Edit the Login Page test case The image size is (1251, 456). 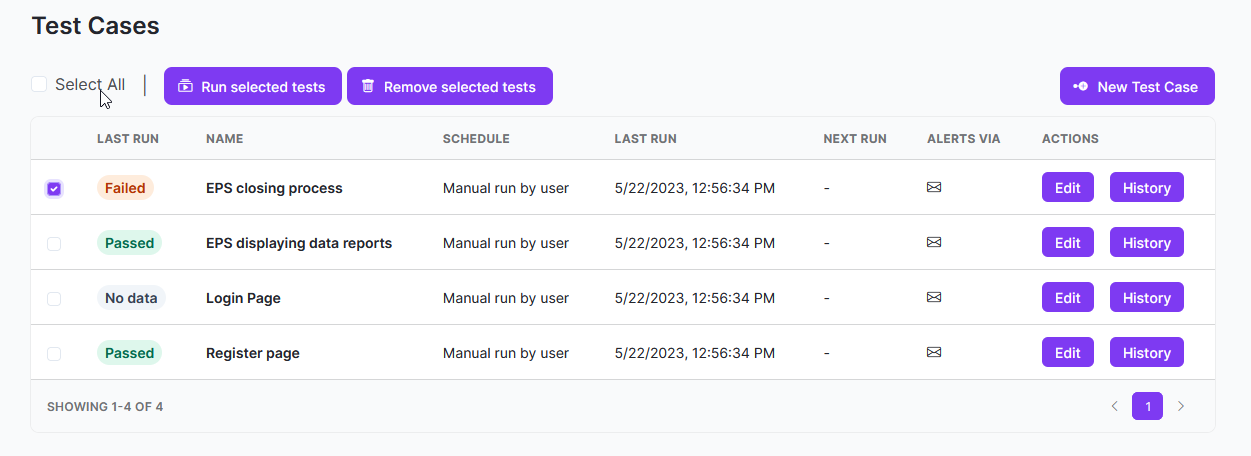pos(1067,298)
